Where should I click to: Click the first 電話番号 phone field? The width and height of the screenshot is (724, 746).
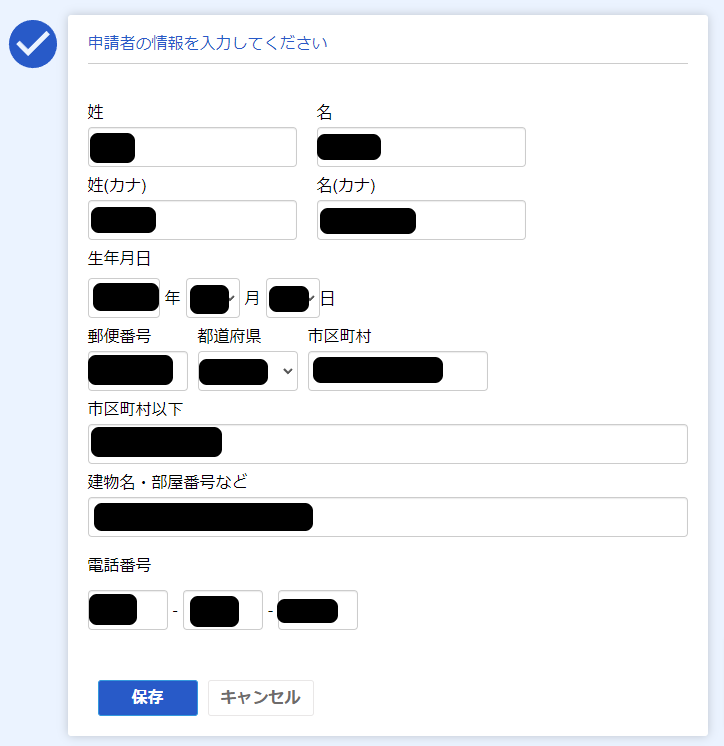pyautogui.click(x=128, y=610)
